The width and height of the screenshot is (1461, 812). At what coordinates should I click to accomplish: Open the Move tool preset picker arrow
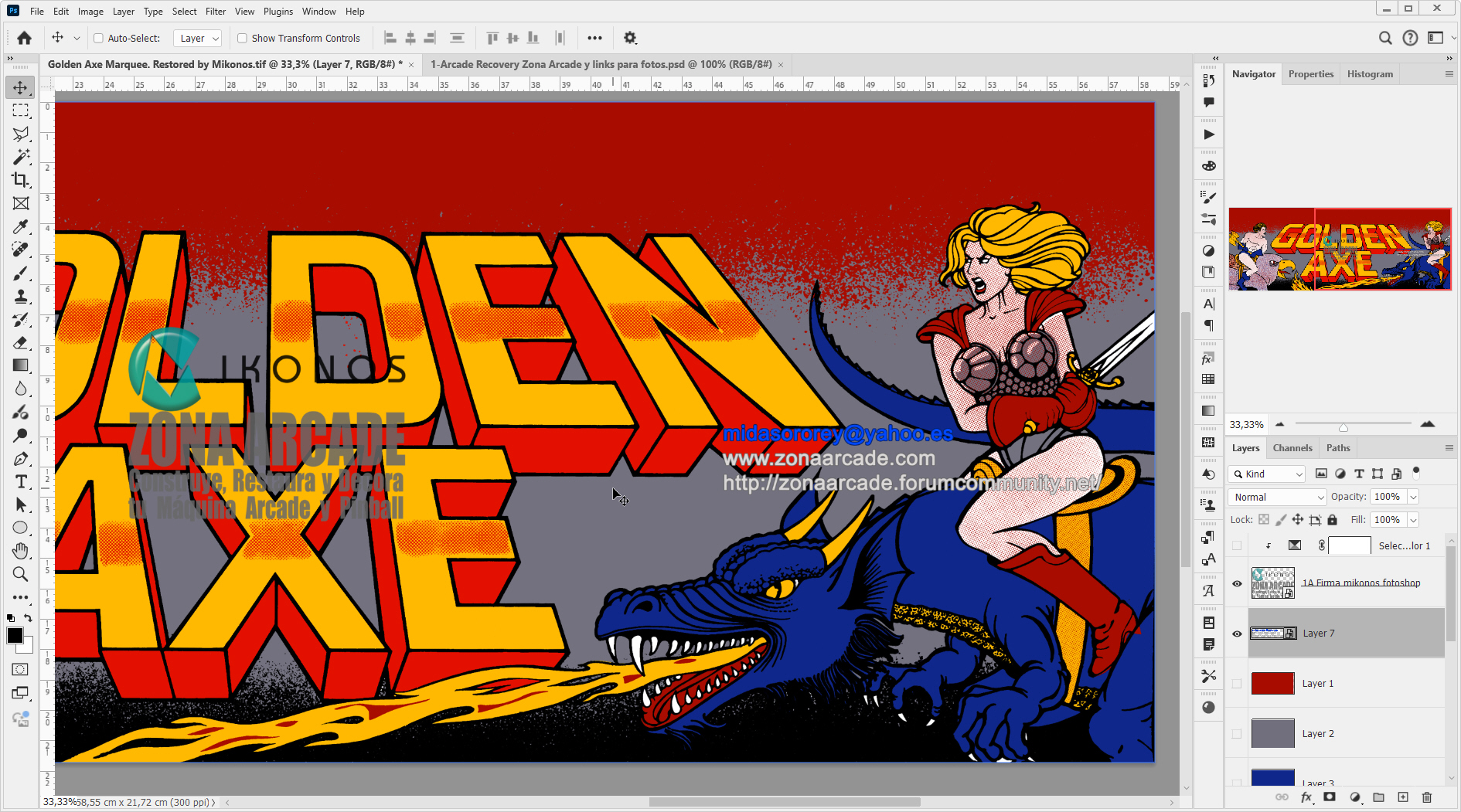click(x=77, y=38)
